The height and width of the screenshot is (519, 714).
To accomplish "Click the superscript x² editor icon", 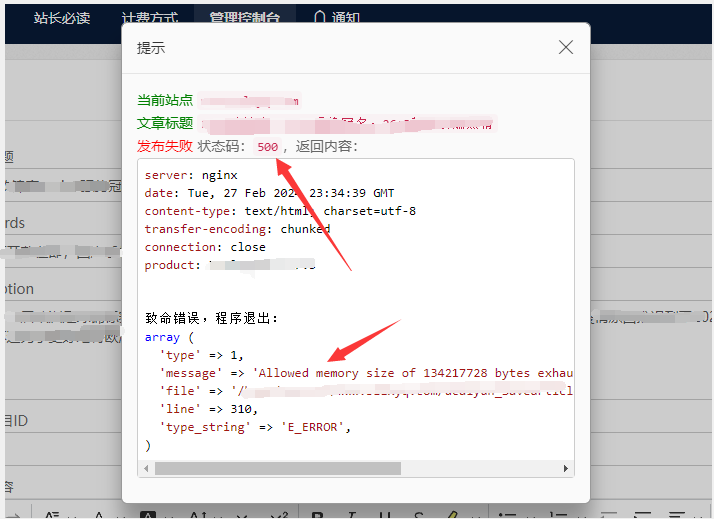I will pyautogui.click(x=279, y=514).
